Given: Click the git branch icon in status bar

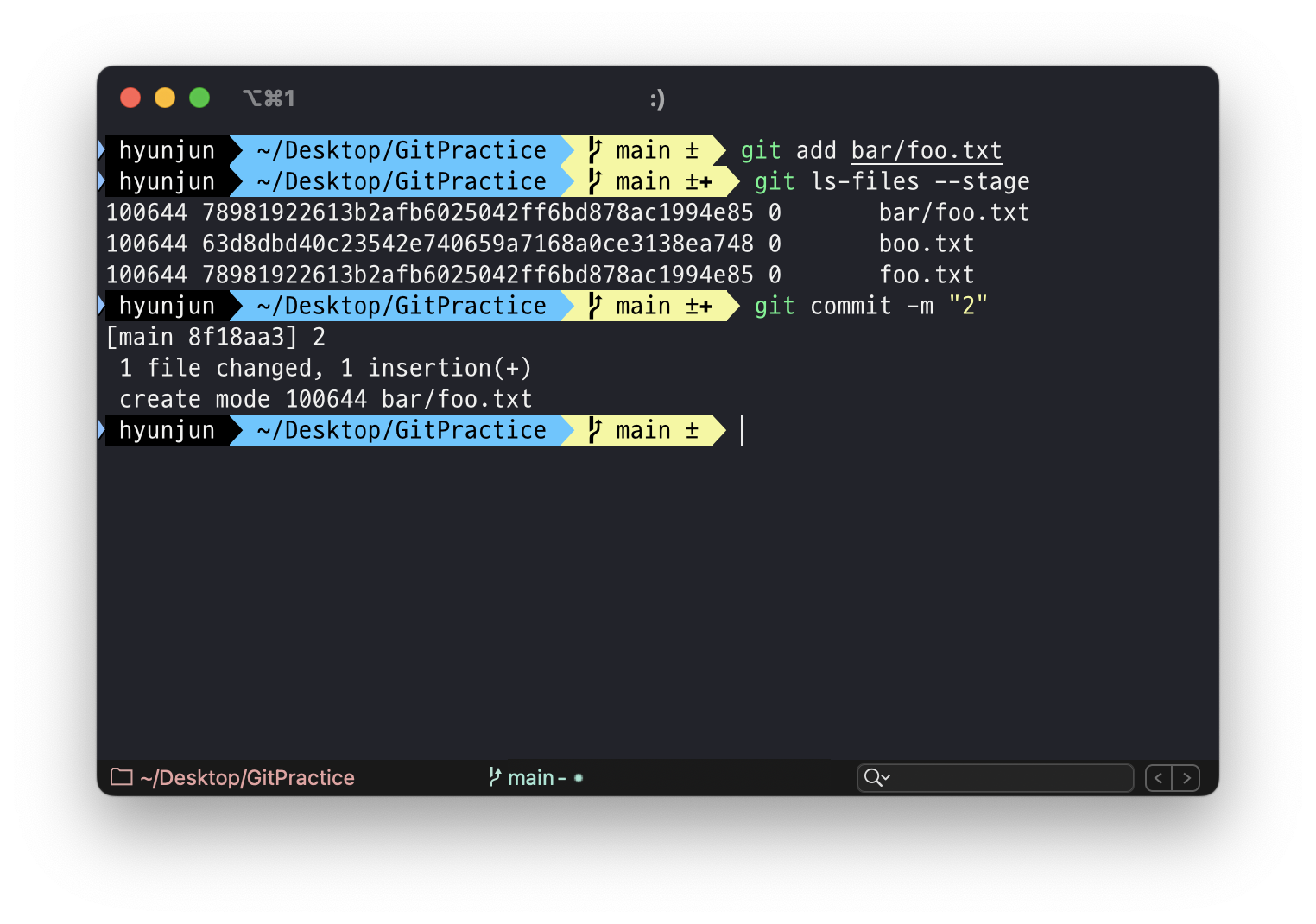Looking at the screenshot, I should 495,777.
